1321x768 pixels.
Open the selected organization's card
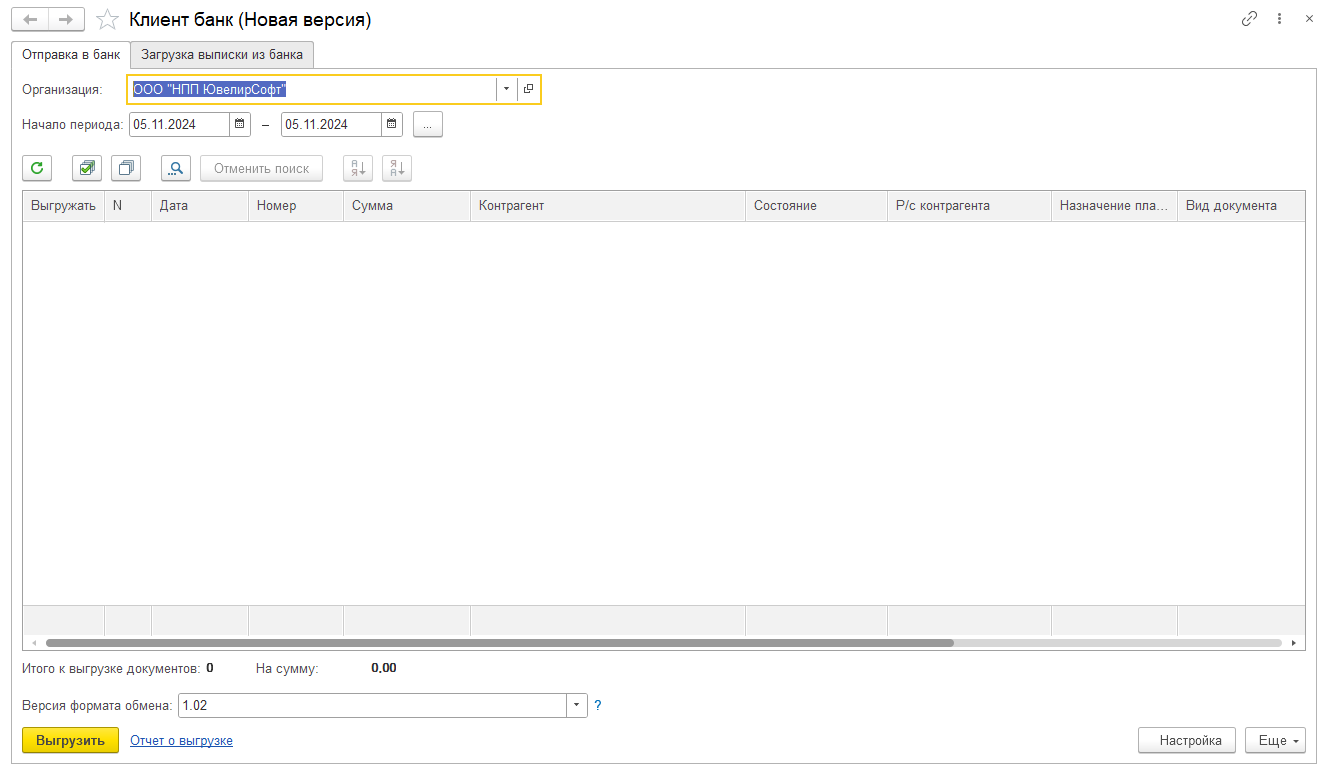(x=529, y=89)
